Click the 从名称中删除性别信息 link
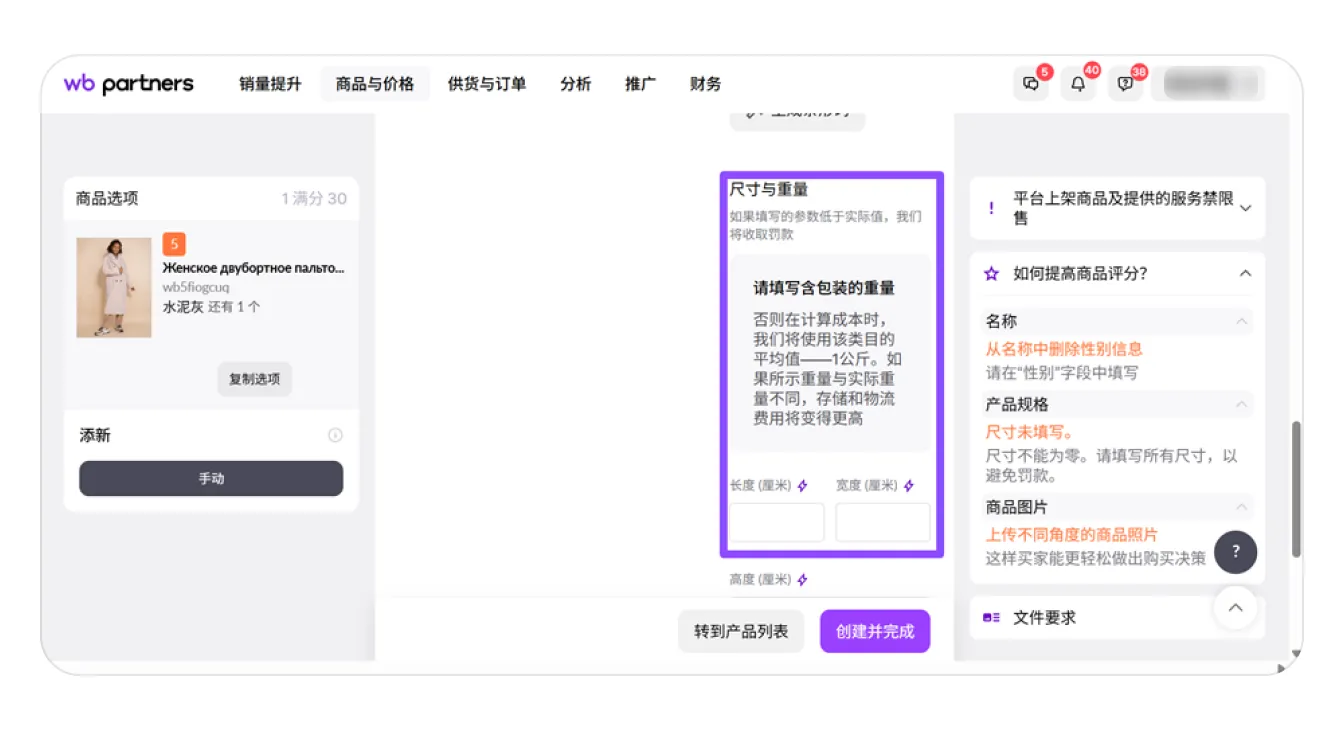Image resolution: width=1344 pixels, height=730 pixels. click(1064, 349)
